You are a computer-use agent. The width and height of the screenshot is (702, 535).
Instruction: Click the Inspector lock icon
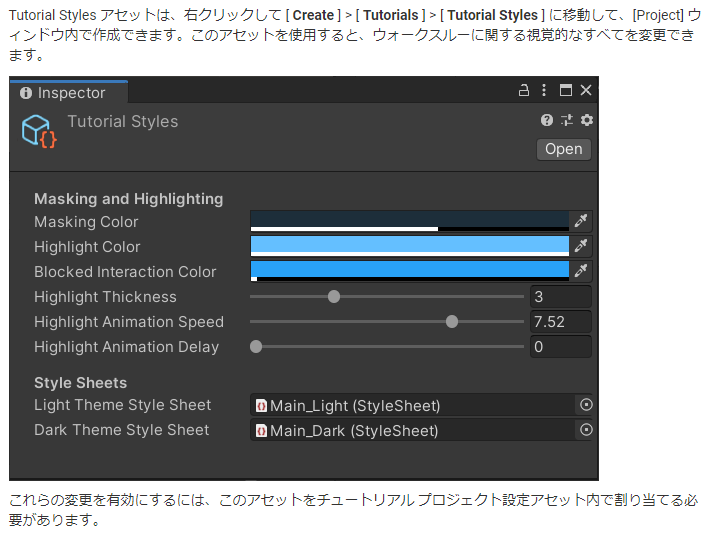click(523, 90)
